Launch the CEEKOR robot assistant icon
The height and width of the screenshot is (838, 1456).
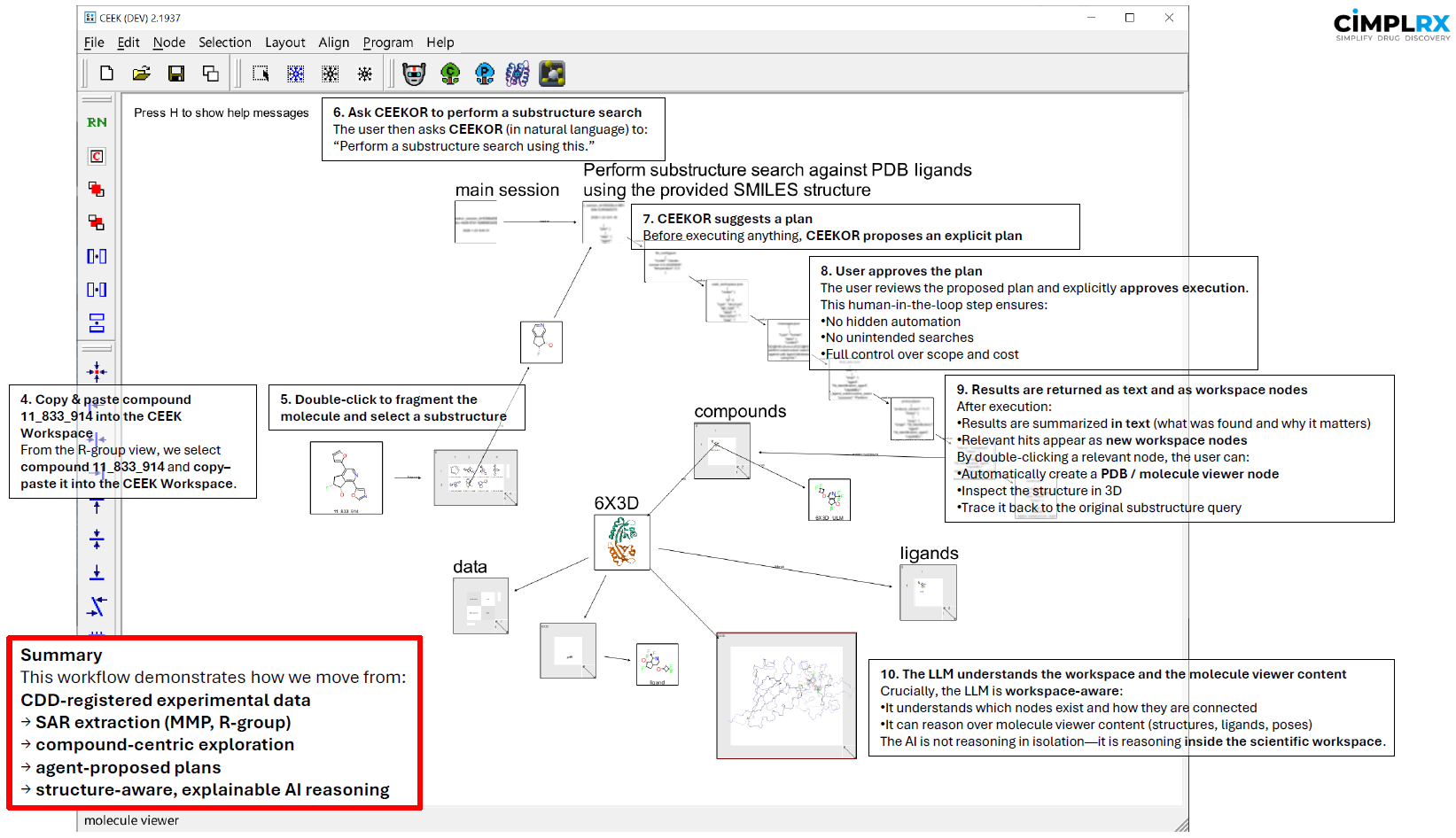pos(414,74)
